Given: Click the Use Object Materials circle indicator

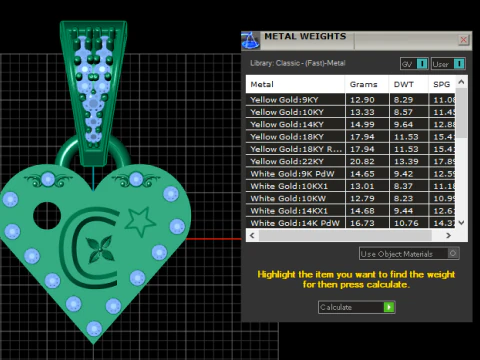Looking at the screenshot, I should point(453,253).
